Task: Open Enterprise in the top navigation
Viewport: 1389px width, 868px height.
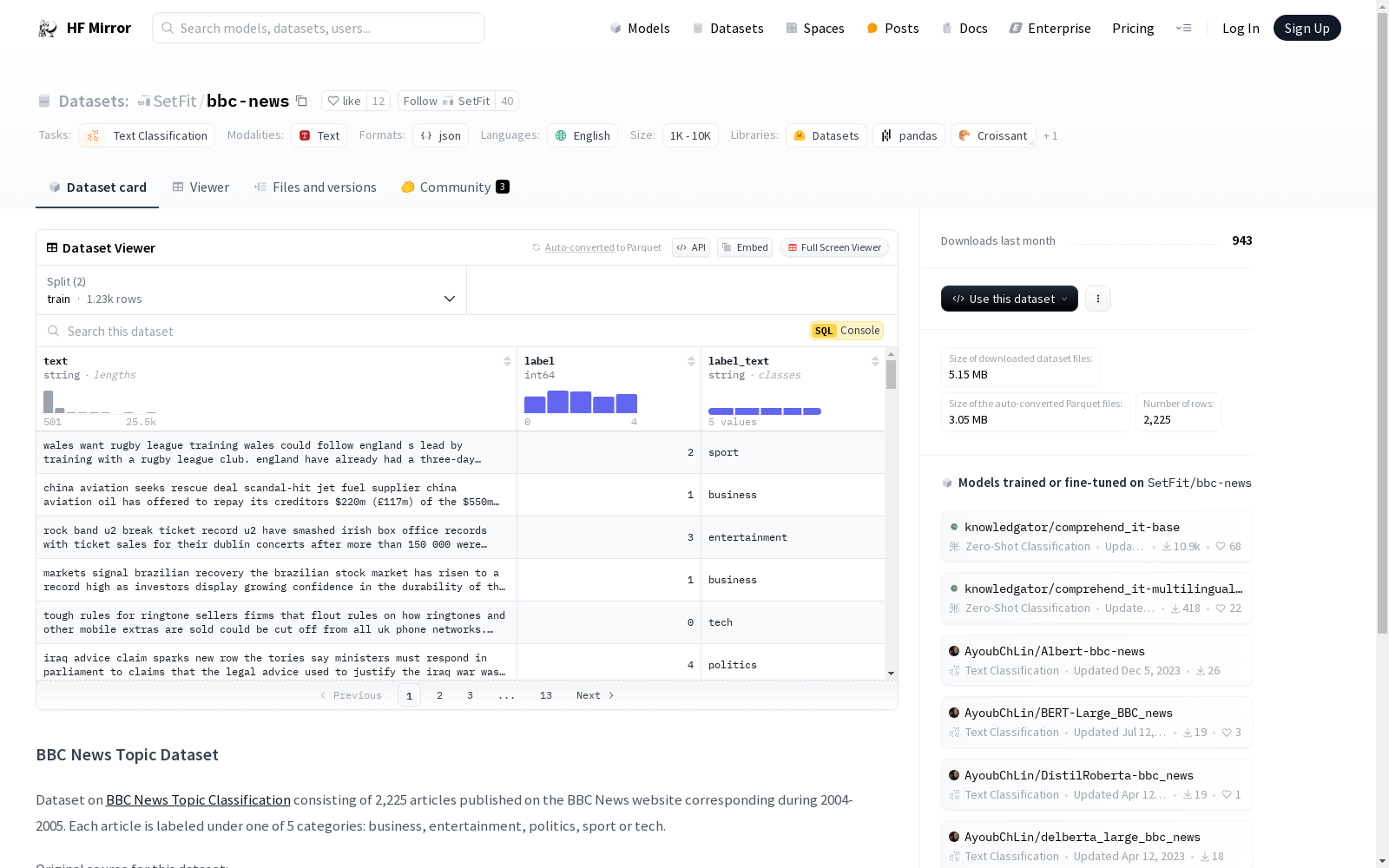Action: 1050,28
